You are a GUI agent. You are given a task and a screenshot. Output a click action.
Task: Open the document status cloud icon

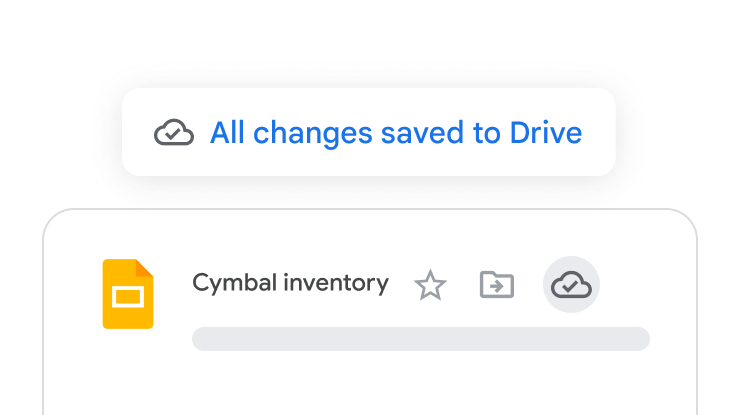coord(571,286)
